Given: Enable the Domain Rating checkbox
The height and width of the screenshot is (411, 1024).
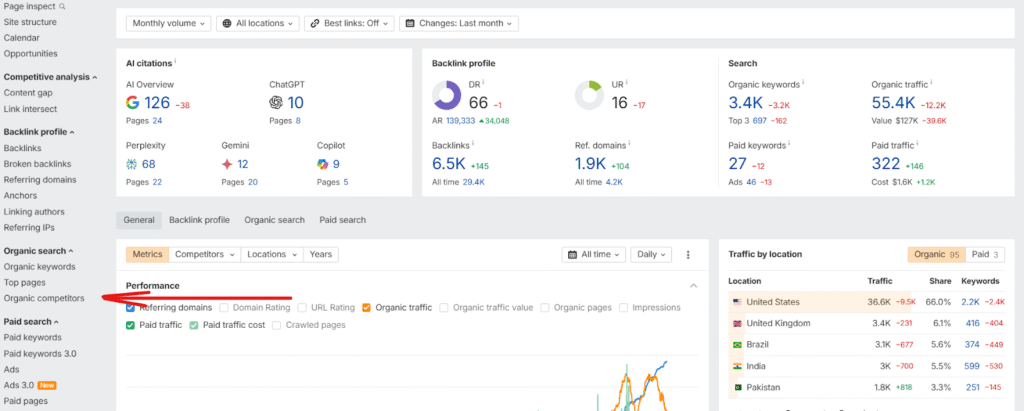Looking at the screenshot, I should [224, 307].
